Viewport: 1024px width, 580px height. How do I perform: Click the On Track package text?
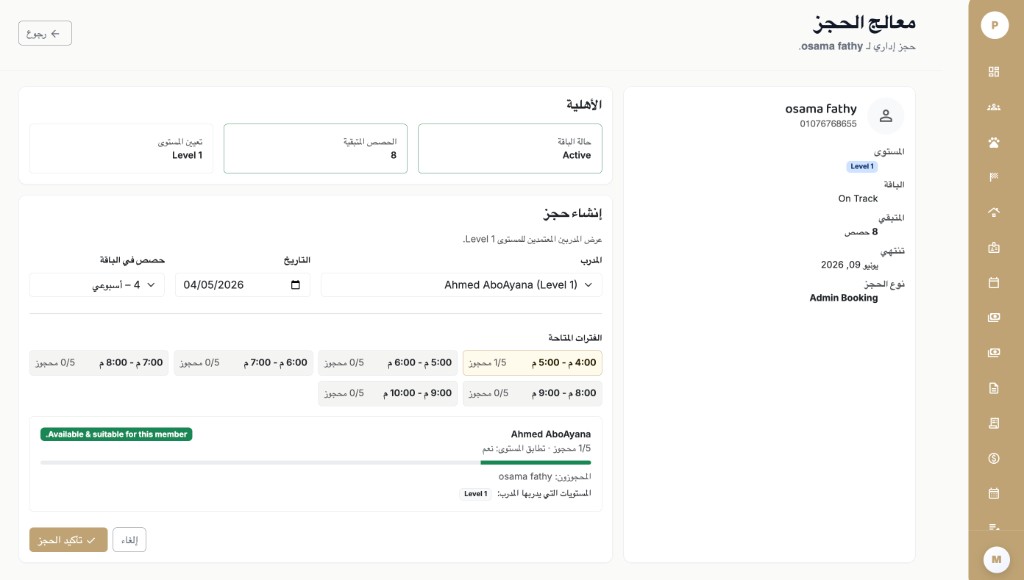point(858,199)
